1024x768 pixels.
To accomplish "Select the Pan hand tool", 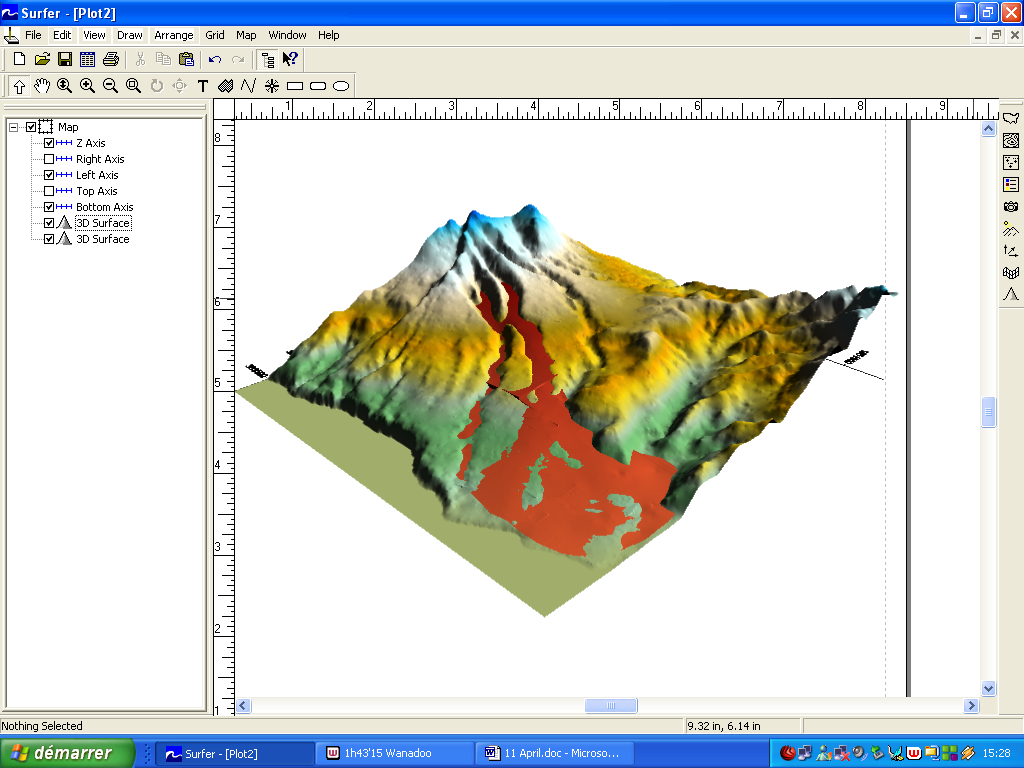I will [x=42, y=86].
